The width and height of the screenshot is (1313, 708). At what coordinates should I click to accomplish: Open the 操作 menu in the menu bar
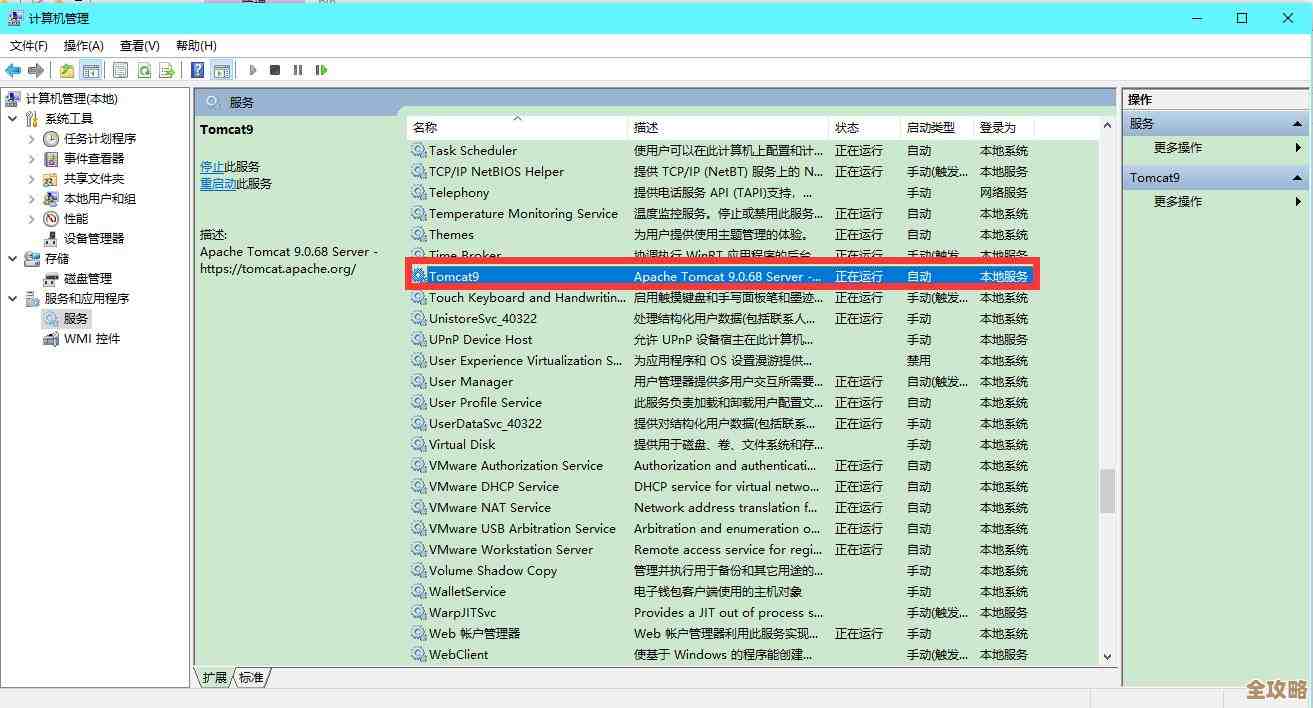tap(83, 45)
